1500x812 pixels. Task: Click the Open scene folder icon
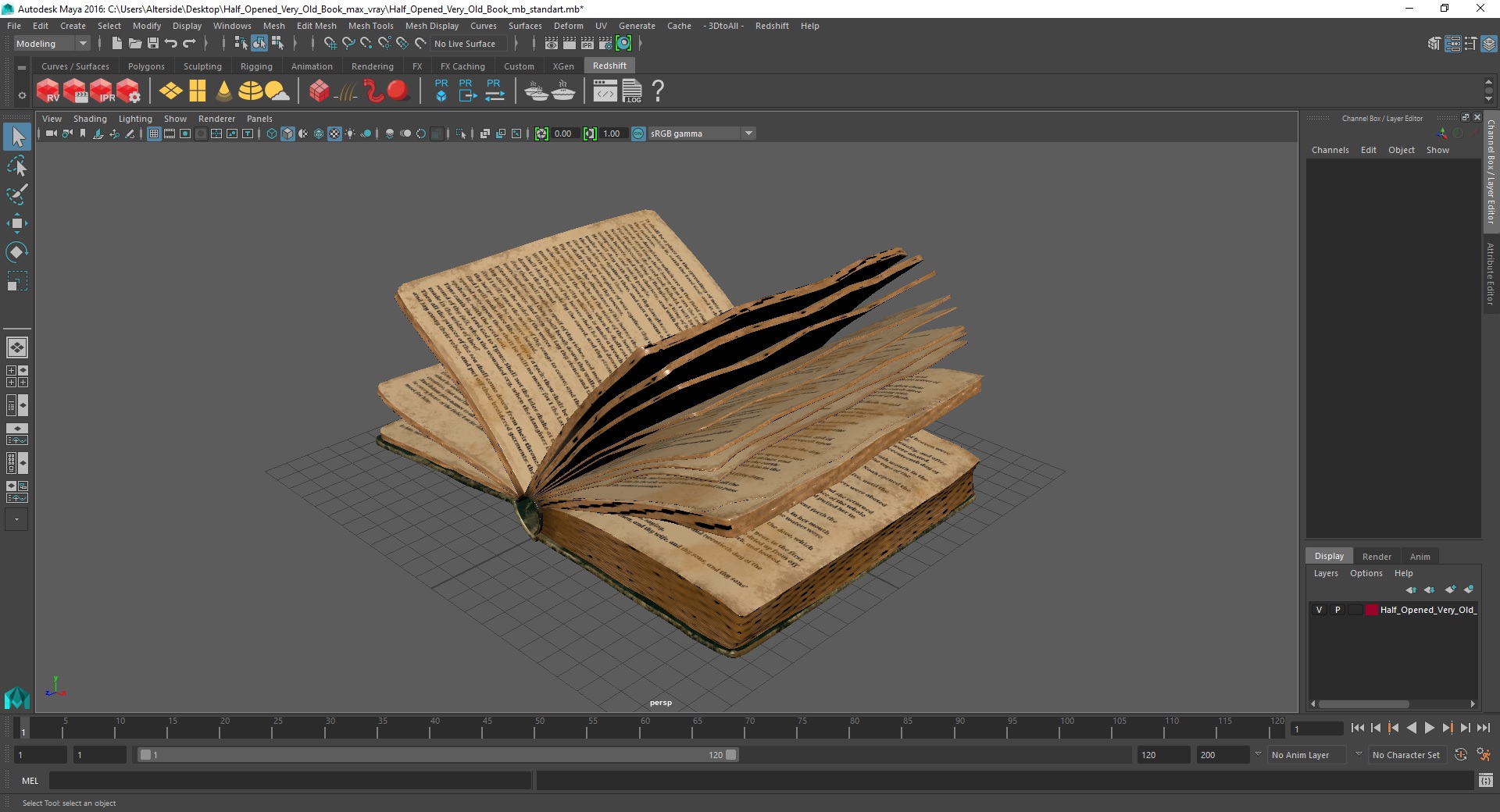[135, 44]
